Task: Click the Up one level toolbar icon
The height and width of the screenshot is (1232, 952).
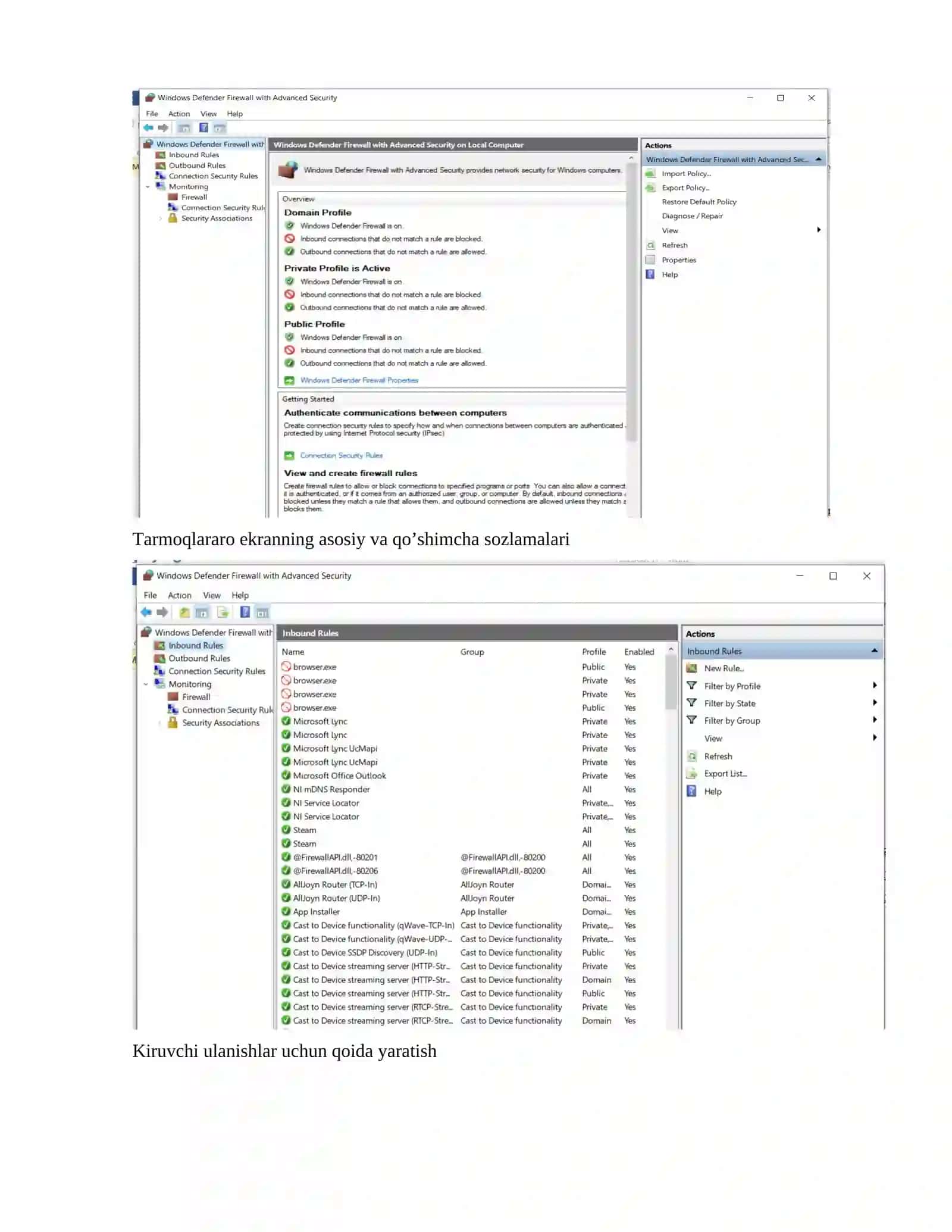Action: tap(185, 612)
